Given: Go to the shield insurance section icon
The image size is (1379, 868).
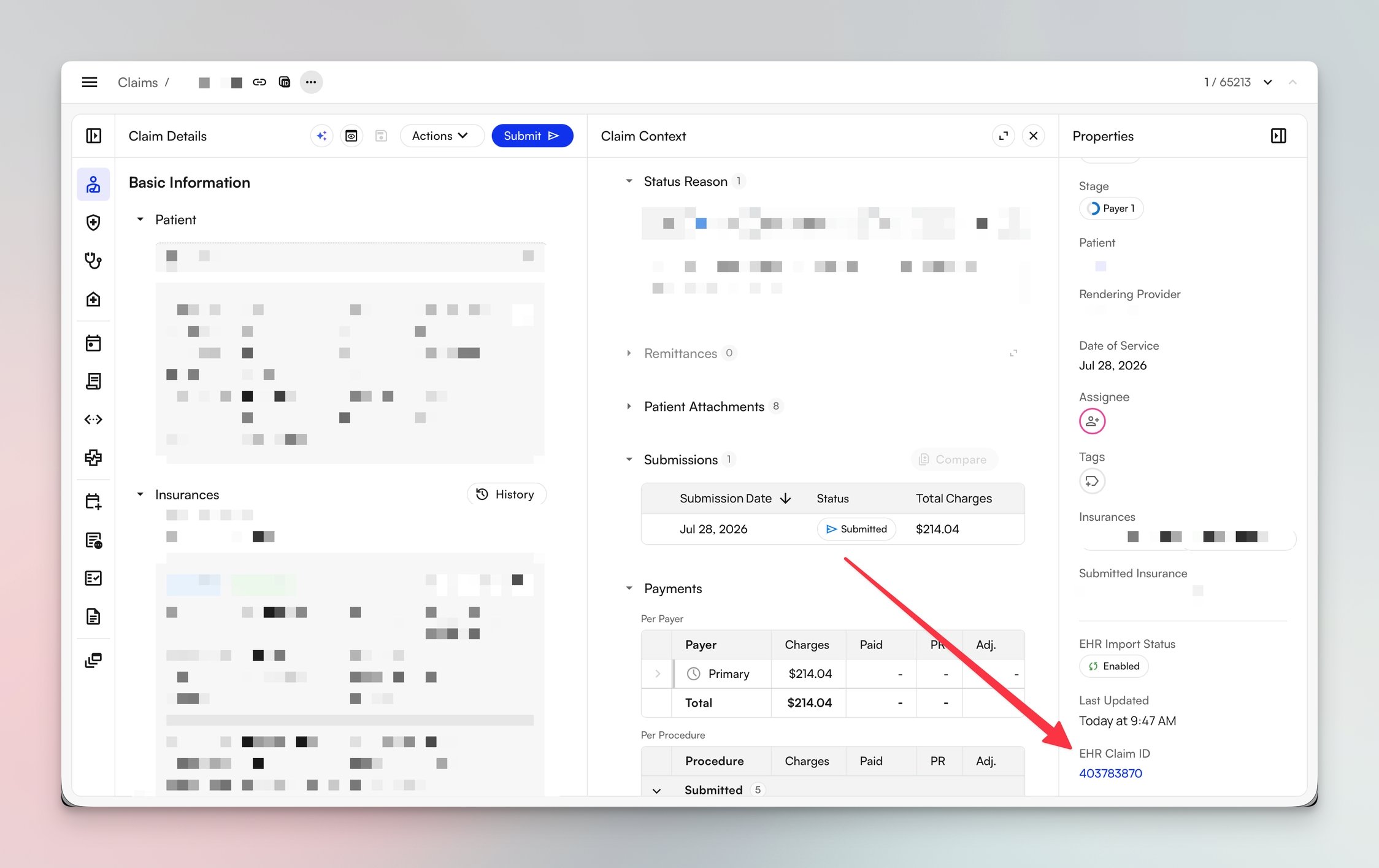Looking at the screenshot, I should (x=93, y=222).
